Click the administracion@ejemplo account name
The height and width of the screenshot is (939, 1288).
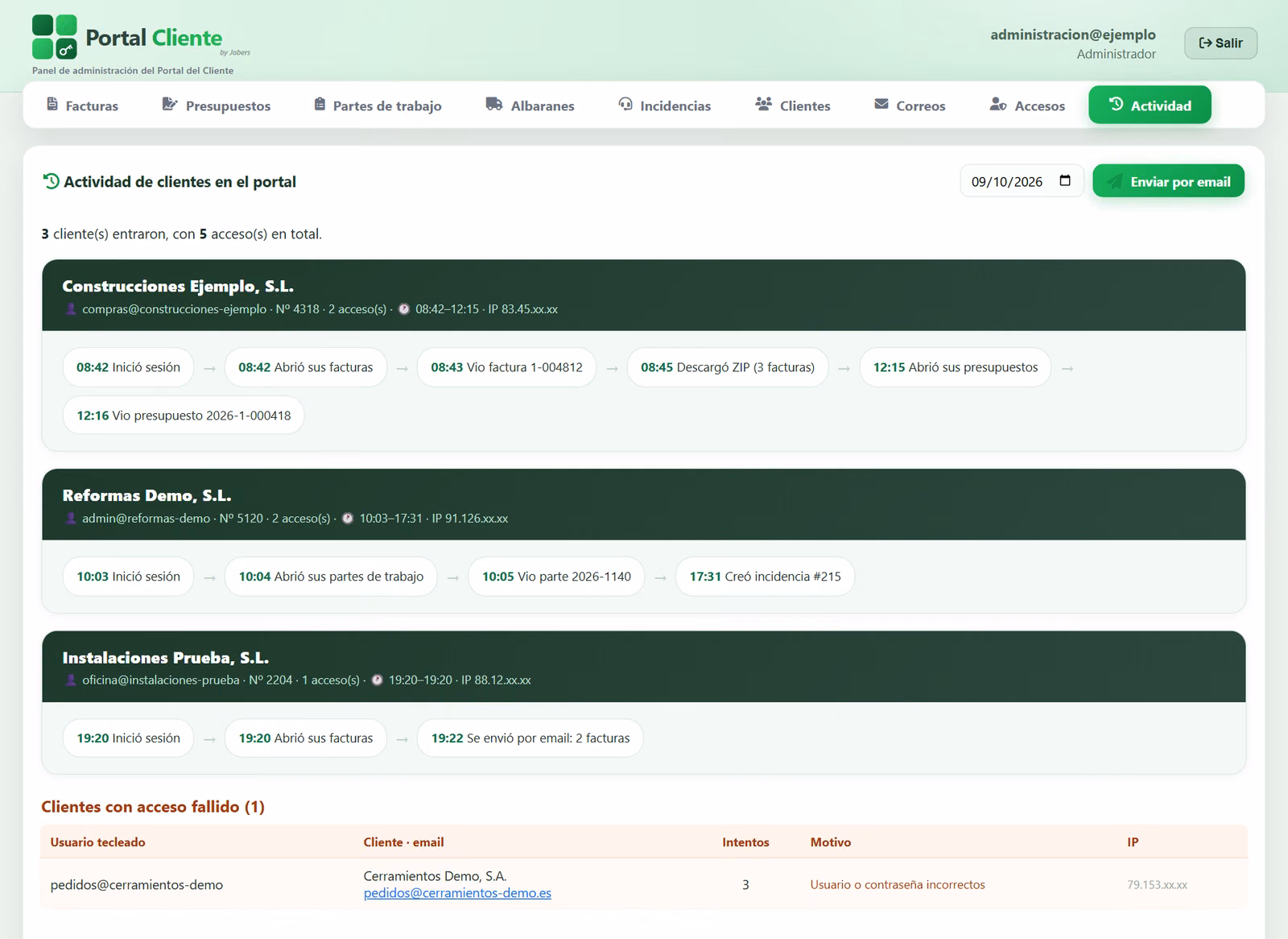point(1073,35)
